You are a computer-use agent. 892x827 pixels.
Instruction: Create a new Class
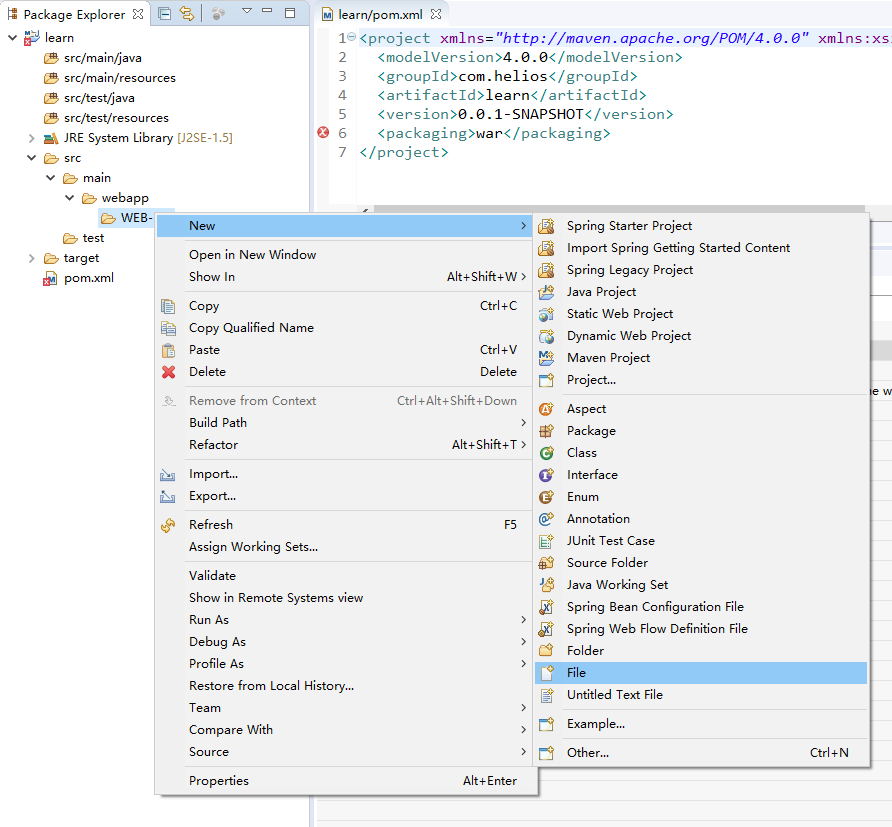pyautogui.click(x=701, y=453)
